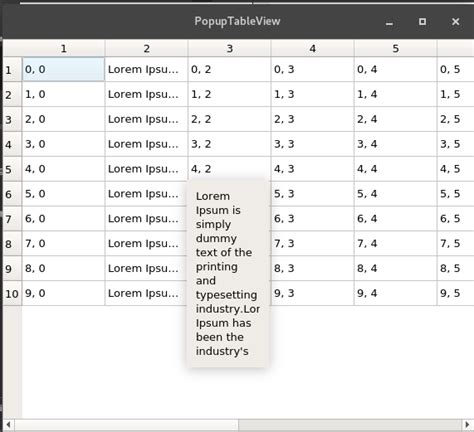Select column header 1

pos(63,49)
